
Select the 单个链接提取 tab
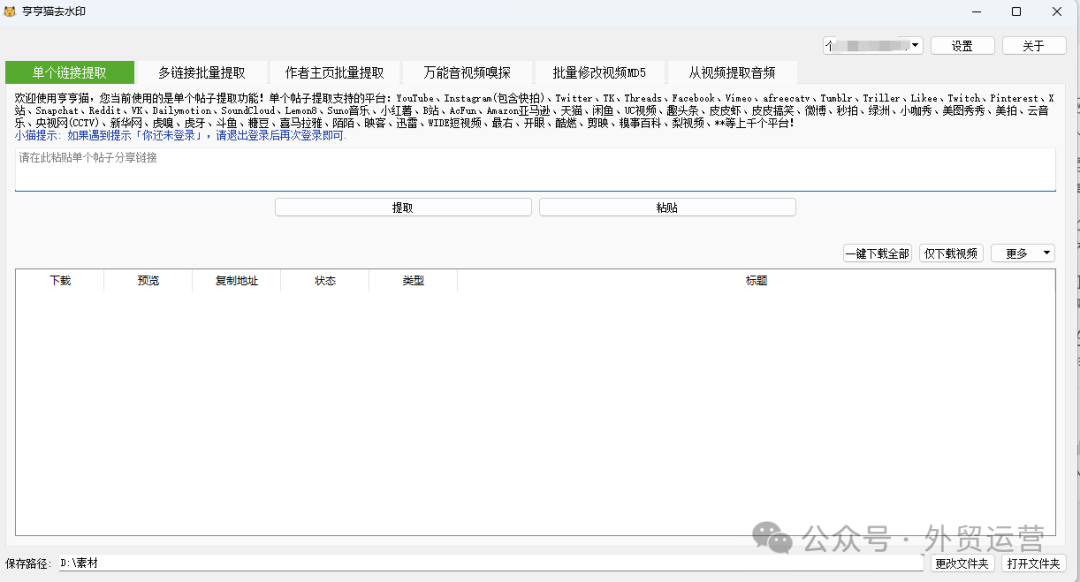(x=70, y=72)
